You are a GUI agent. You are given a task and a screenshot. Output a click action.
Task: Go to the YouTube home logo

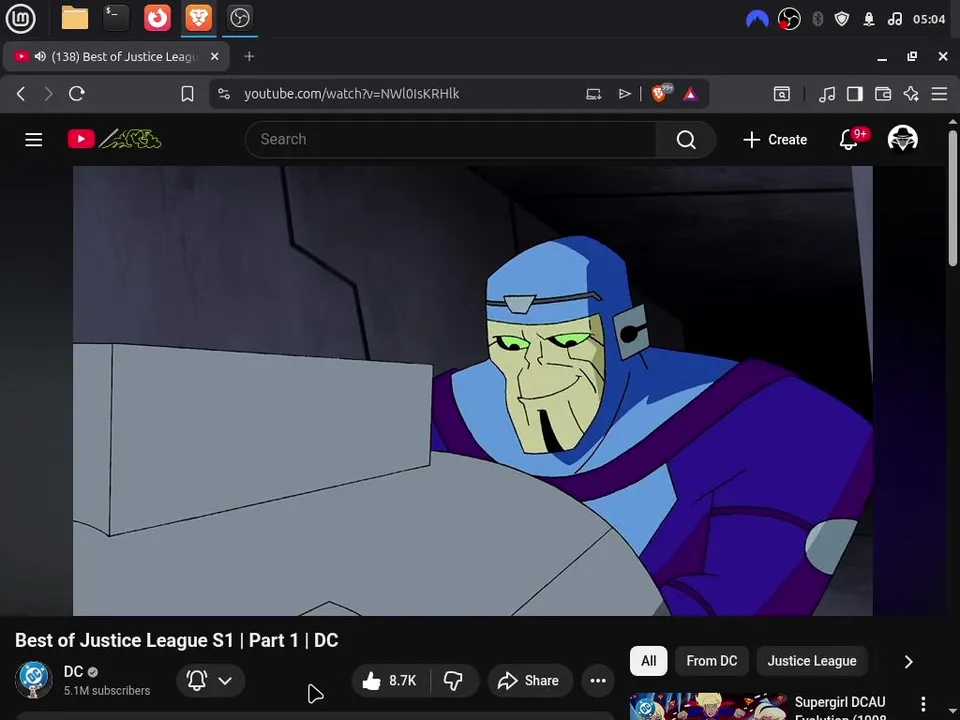coord(114,139)
